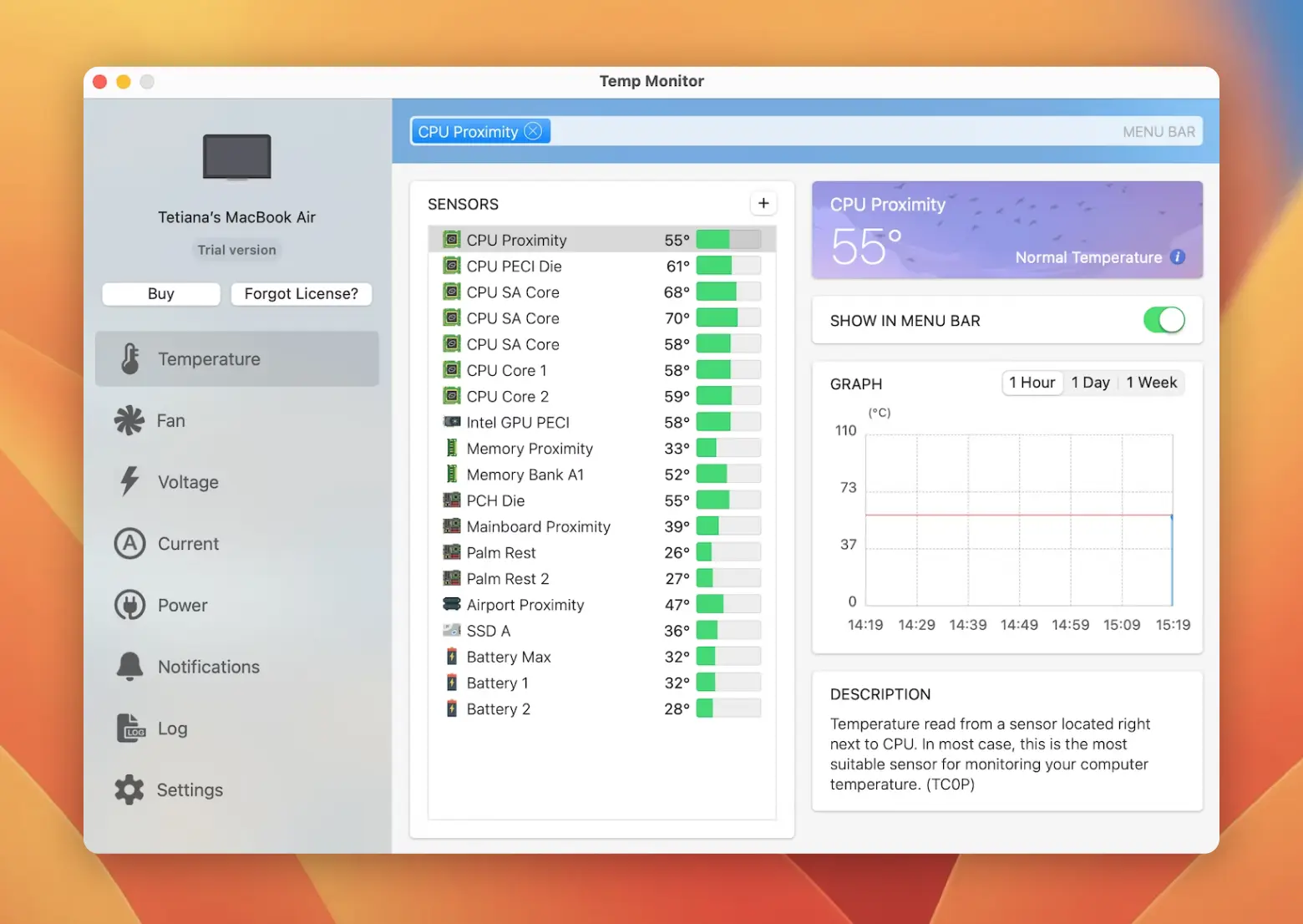Select the 1 Hour graph range
The height and width of the screenshot is (924, 1303).
click(1032, 383)
